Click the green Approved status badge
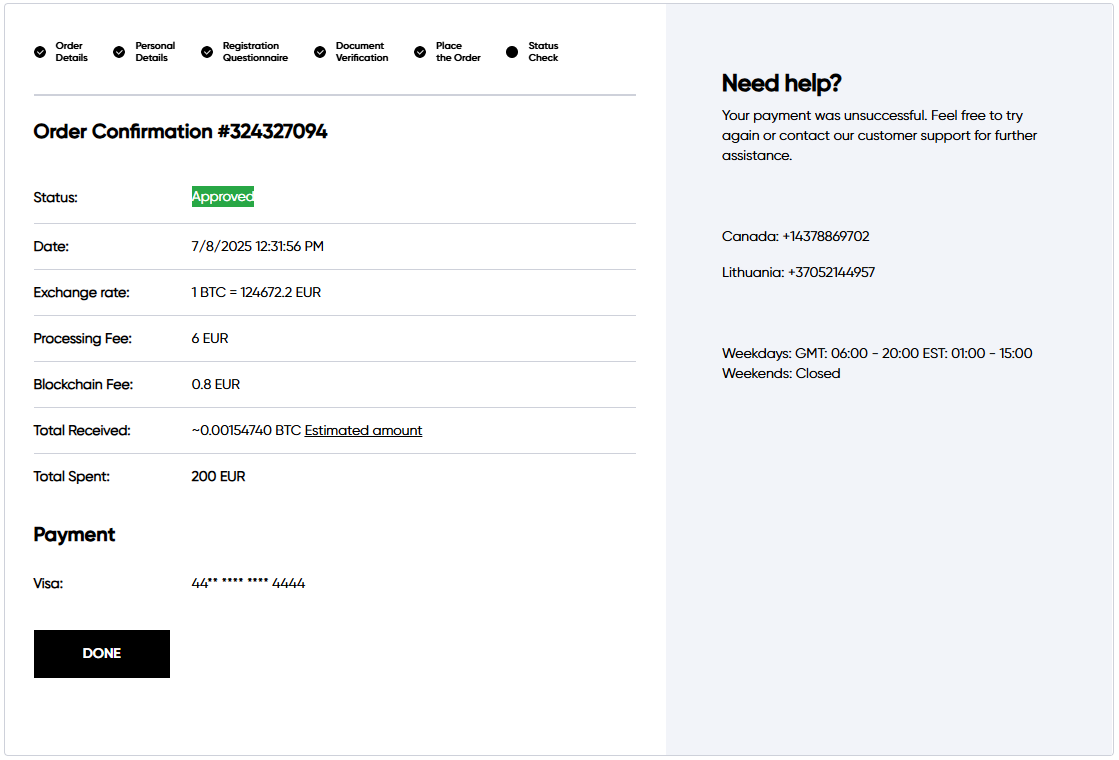This screenshot has width=1119, height=760. pos(223,197)
